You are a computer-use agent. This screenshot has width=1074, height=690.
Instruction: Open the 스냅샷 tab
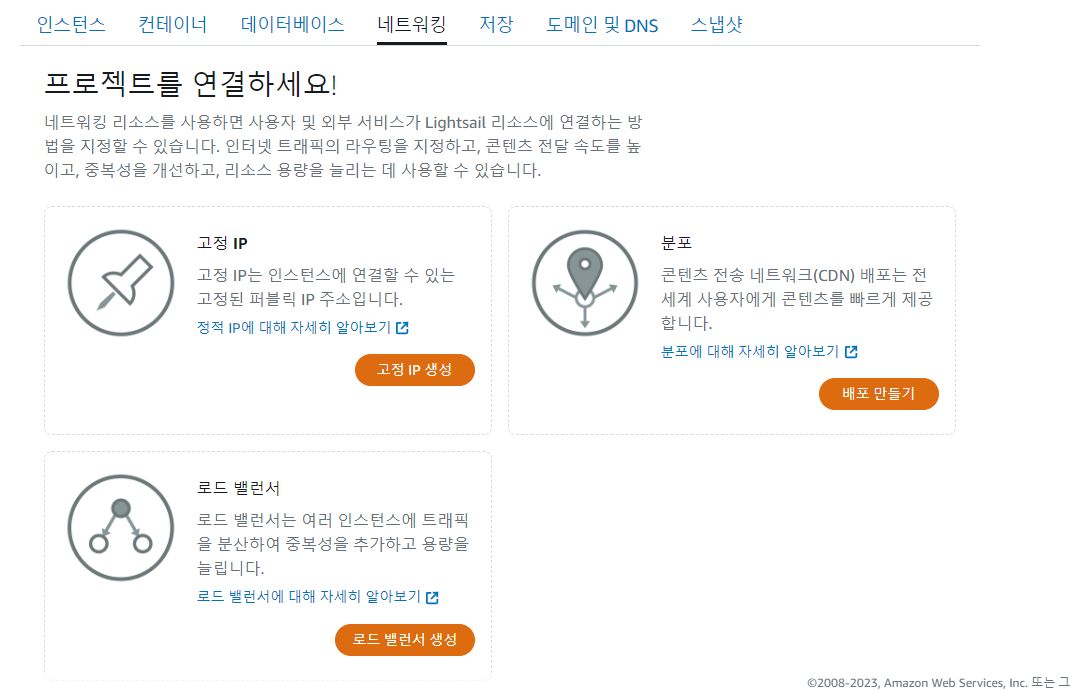(x=716, y=25)
